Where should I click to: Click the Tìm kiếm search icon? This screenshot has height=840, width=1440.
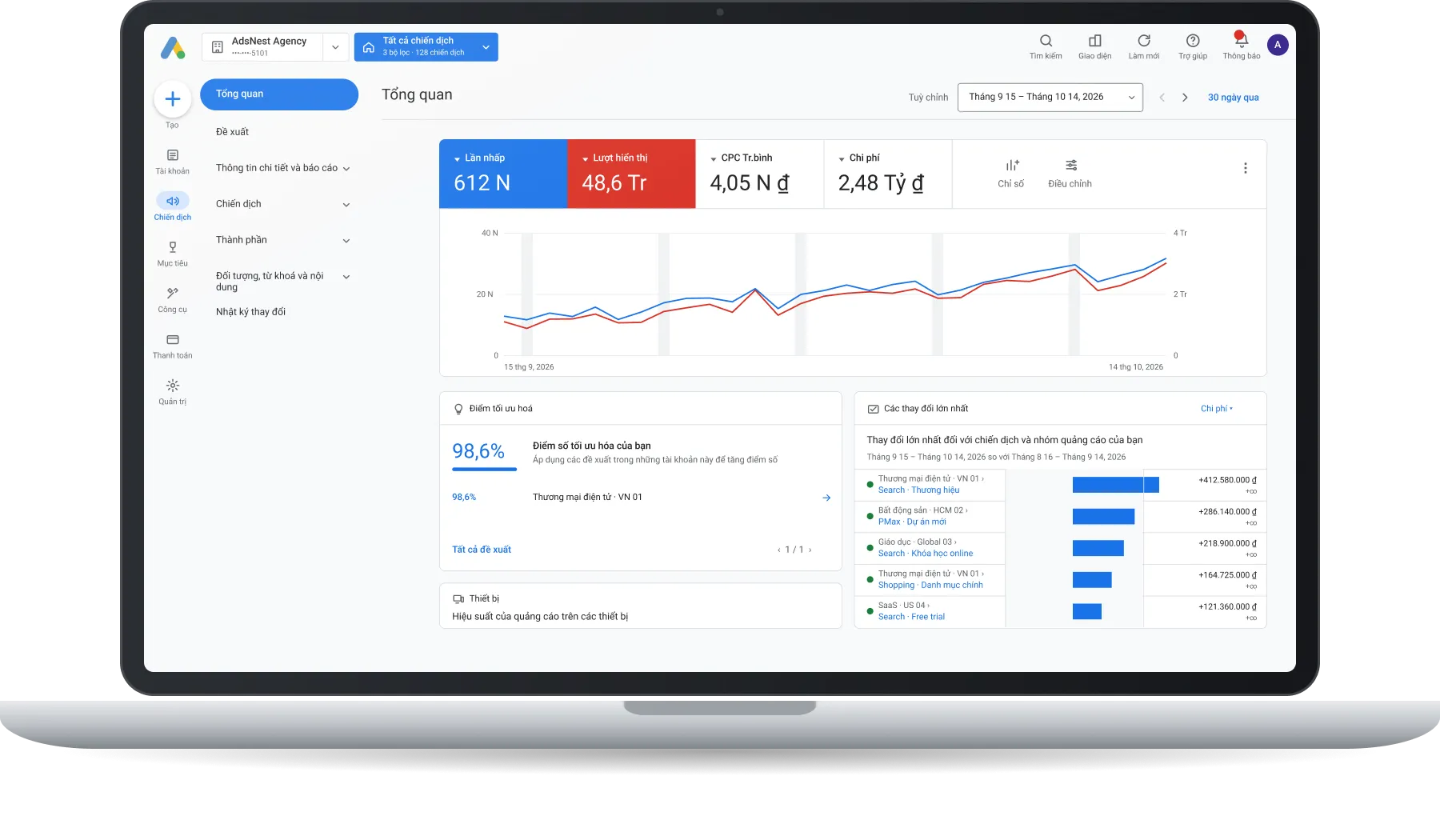[x=1046, y=41]
